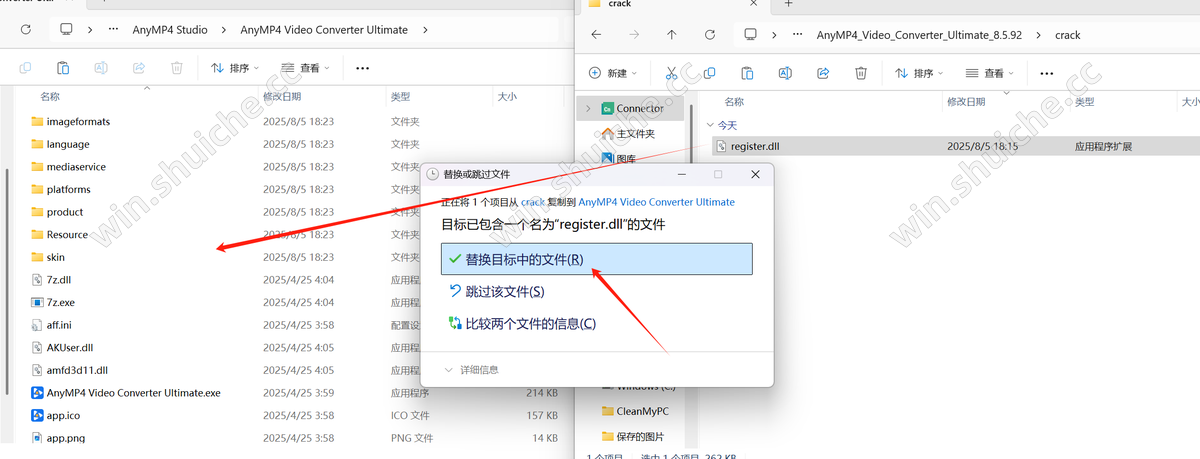Open 新建 dropdown in crack window
Screen dimensions: 1200x459
point(613,73)
